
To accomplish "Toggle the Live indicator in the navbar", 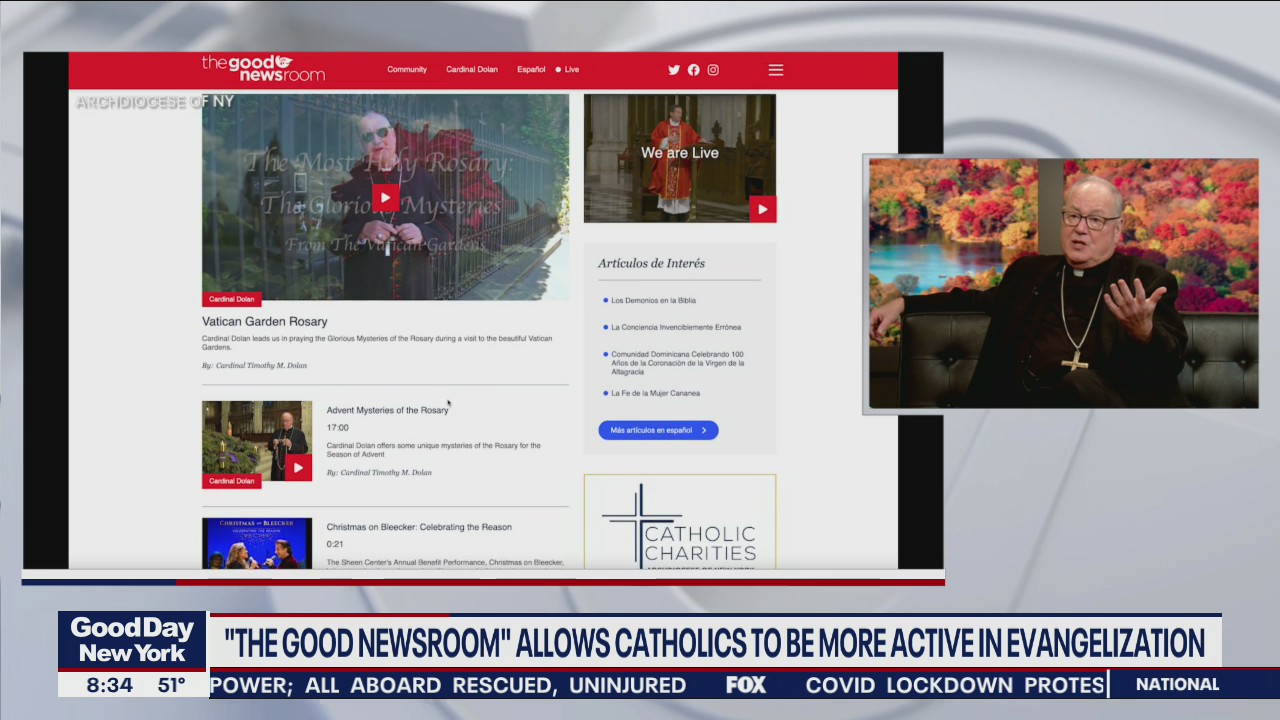I will [567, 70].
